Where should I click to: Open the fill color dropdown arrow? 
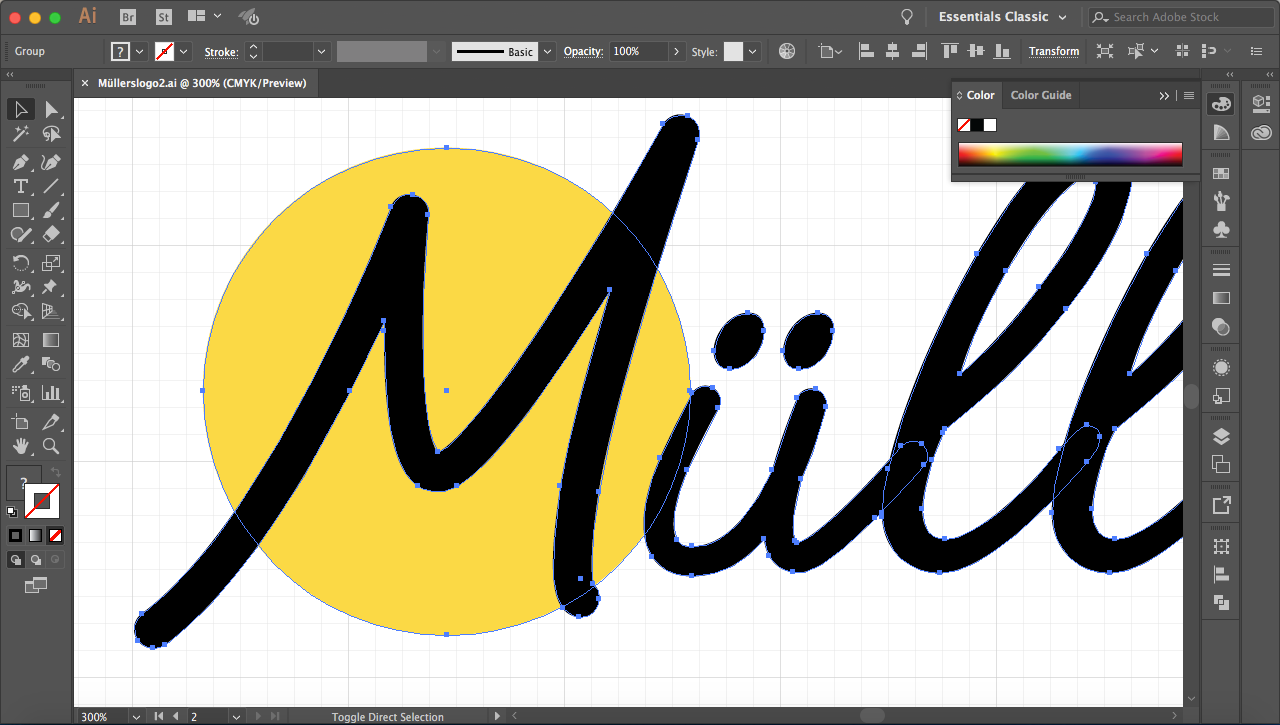pos(139,51)
